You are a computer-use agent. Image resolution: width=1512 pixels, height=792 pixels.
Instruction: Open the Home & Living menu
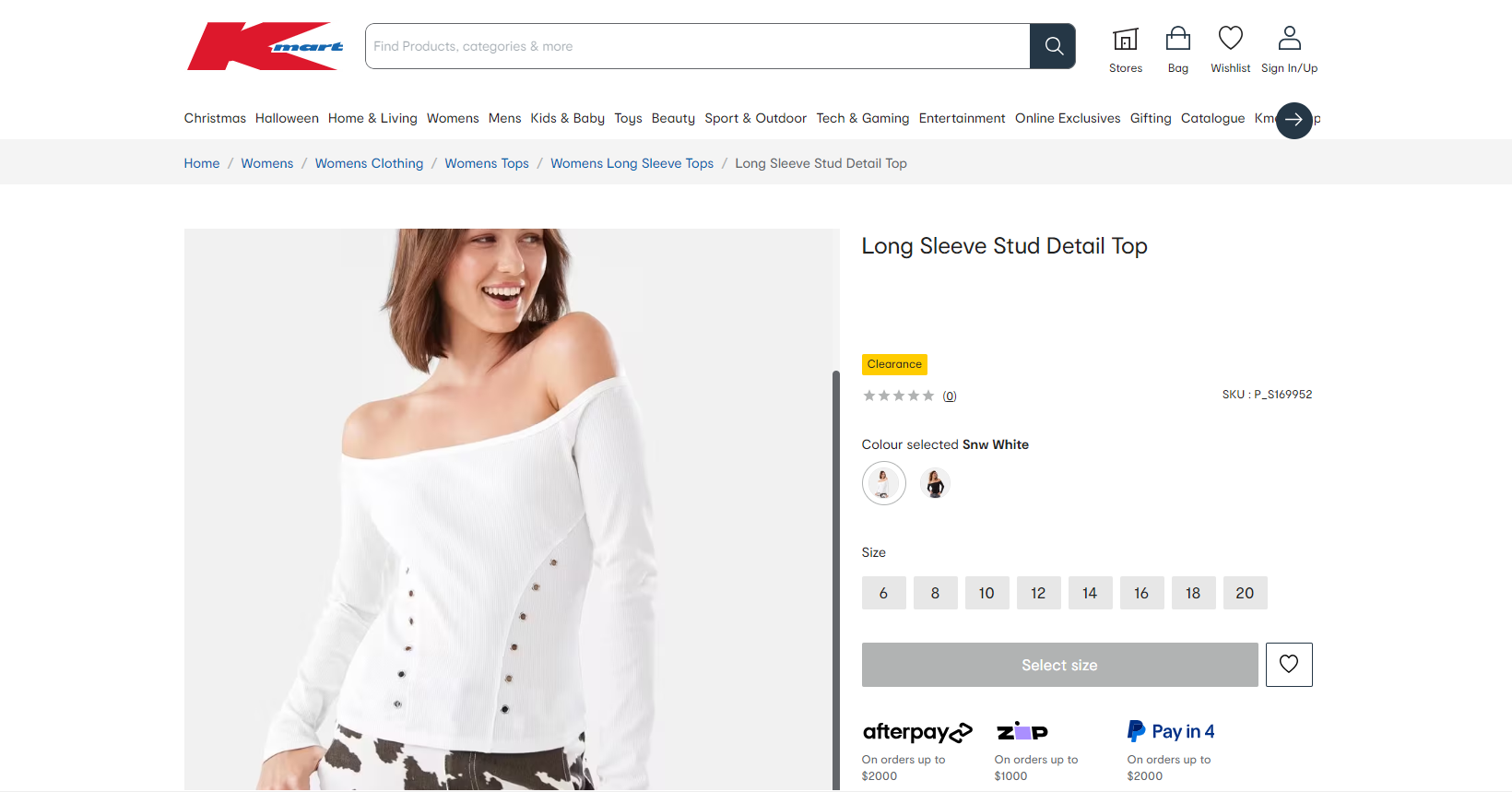point(372,118)
